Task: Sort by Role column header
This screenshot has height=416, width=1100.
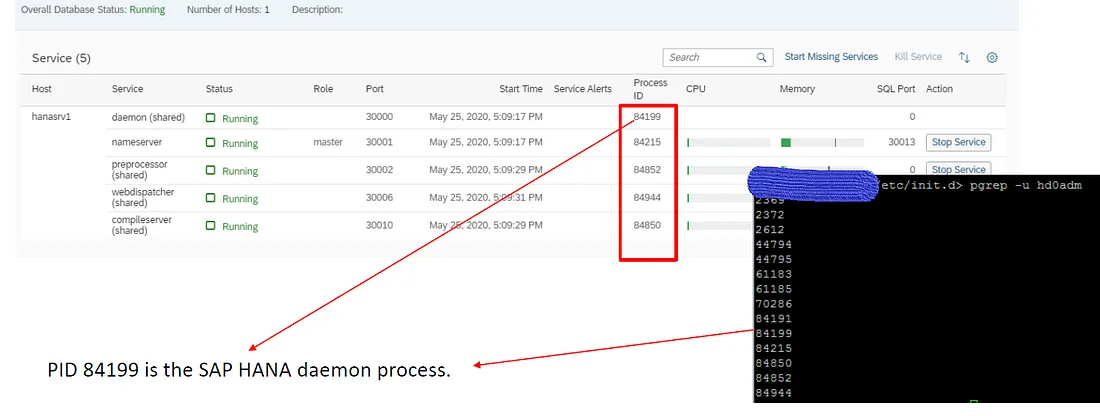Action: pyautogui.click(x=323, y=89)
